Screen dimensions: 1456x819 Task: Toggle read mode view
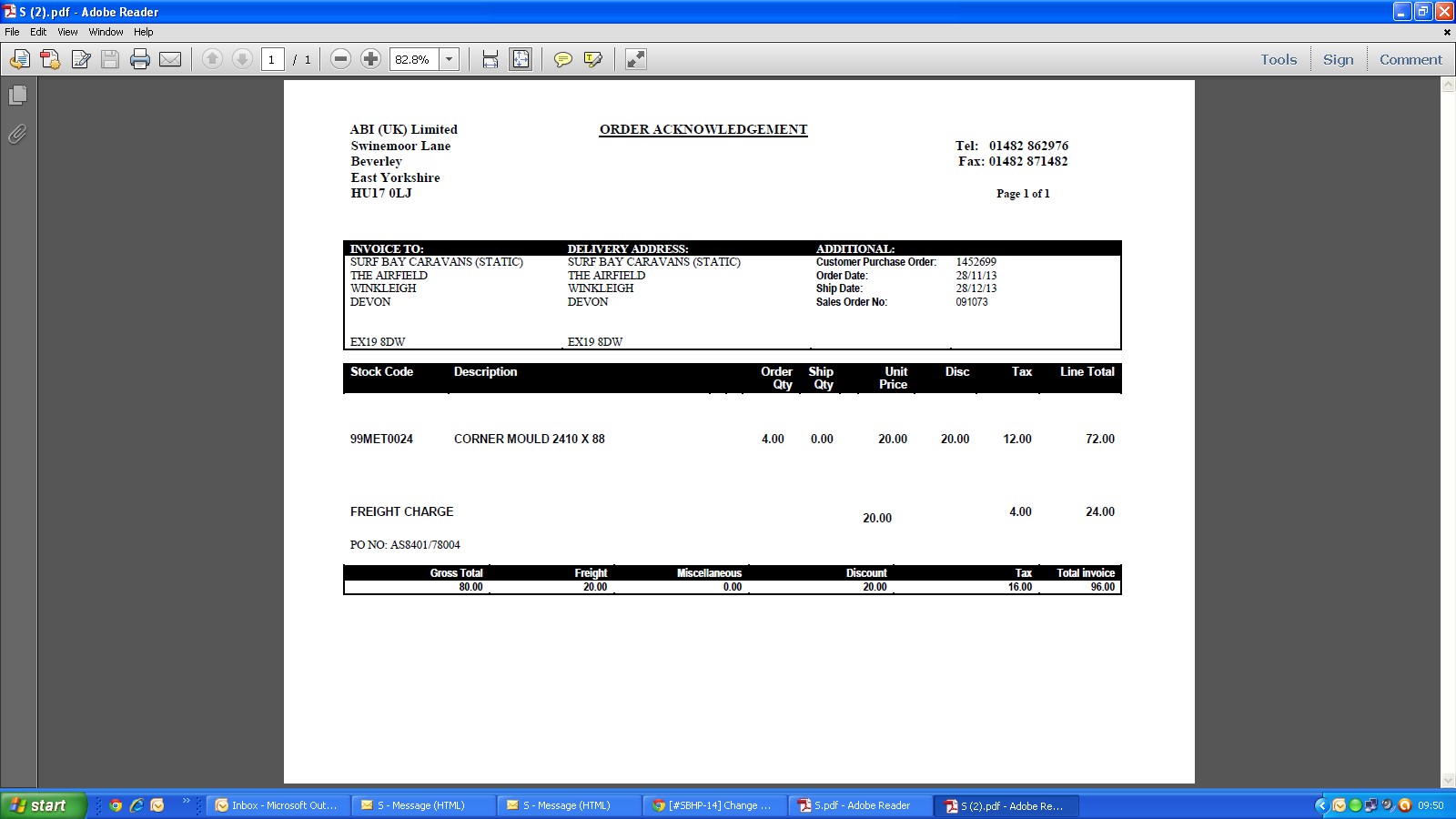click(635, 60)
